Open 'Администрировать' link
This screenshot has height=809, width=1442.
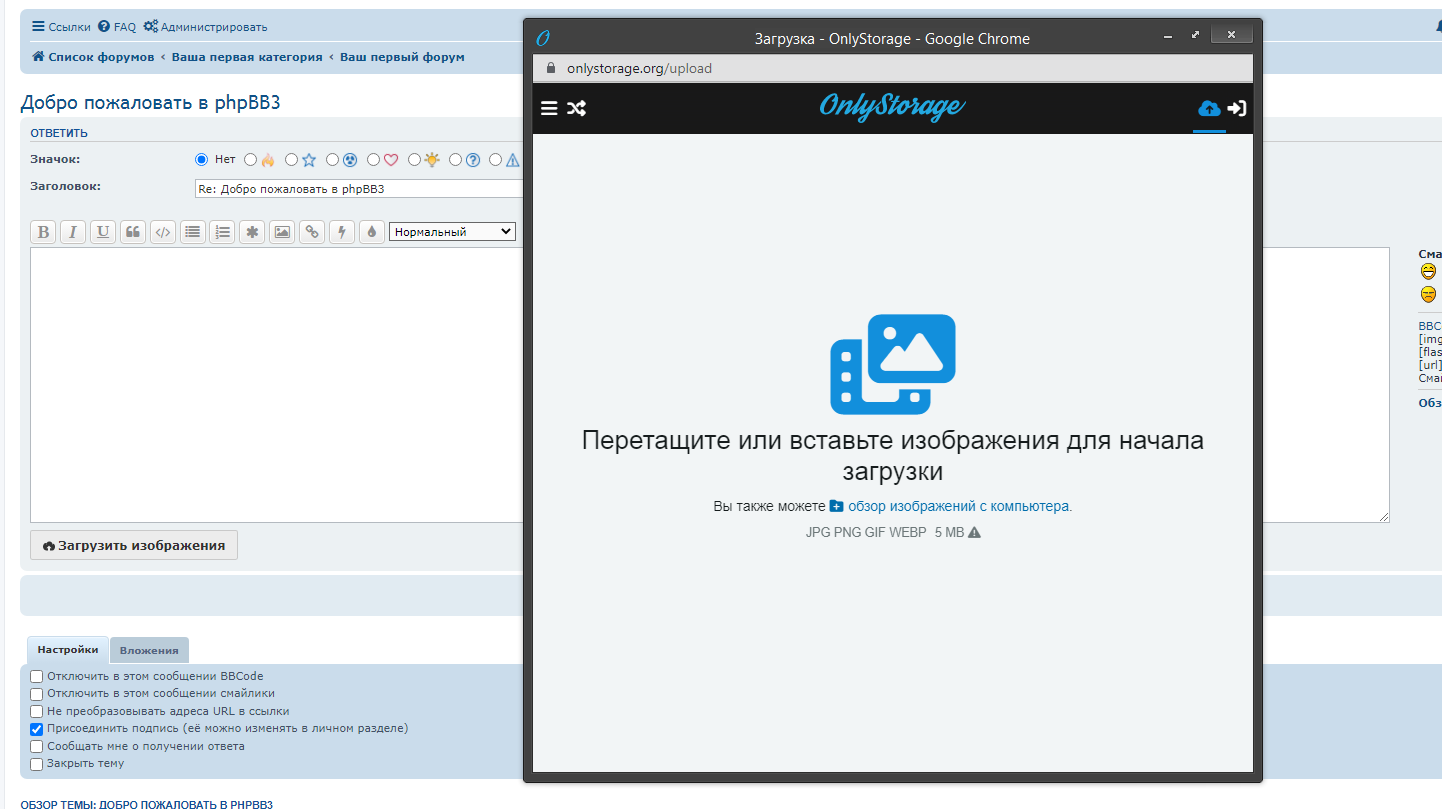[x=205, y=27]
